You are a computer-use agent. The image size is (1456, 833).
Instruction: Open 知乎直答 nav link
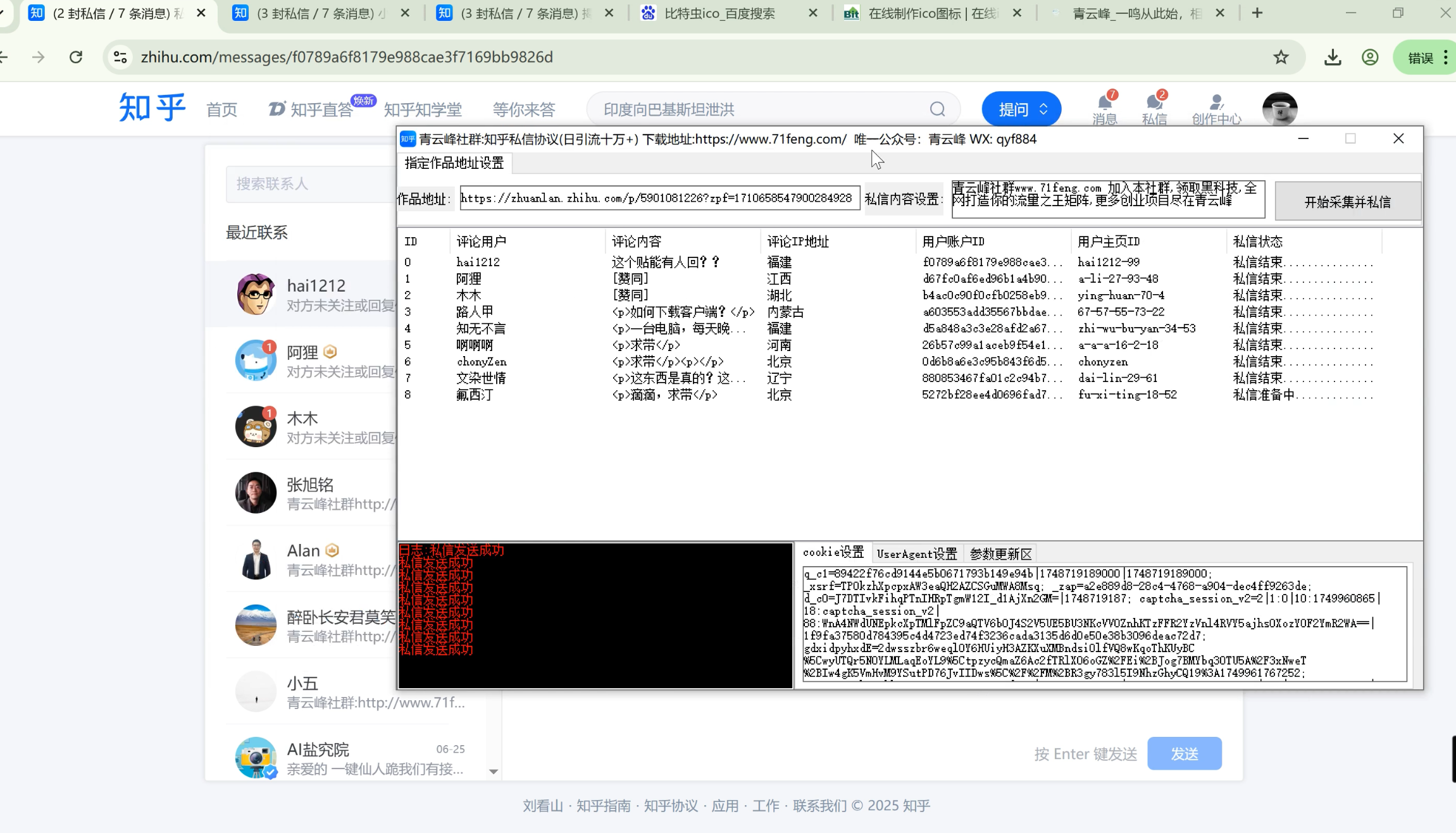pyautogui.click(x=311, y=109)
